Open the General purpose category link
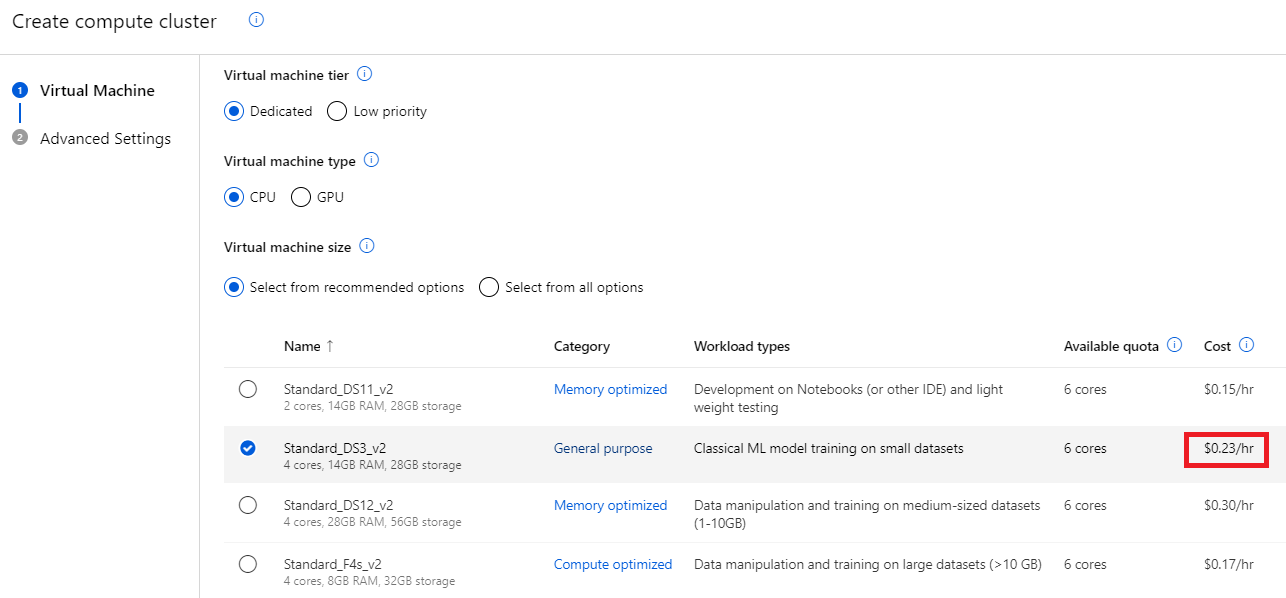Viewport: 1286px width, 598px height. point(603,448)
